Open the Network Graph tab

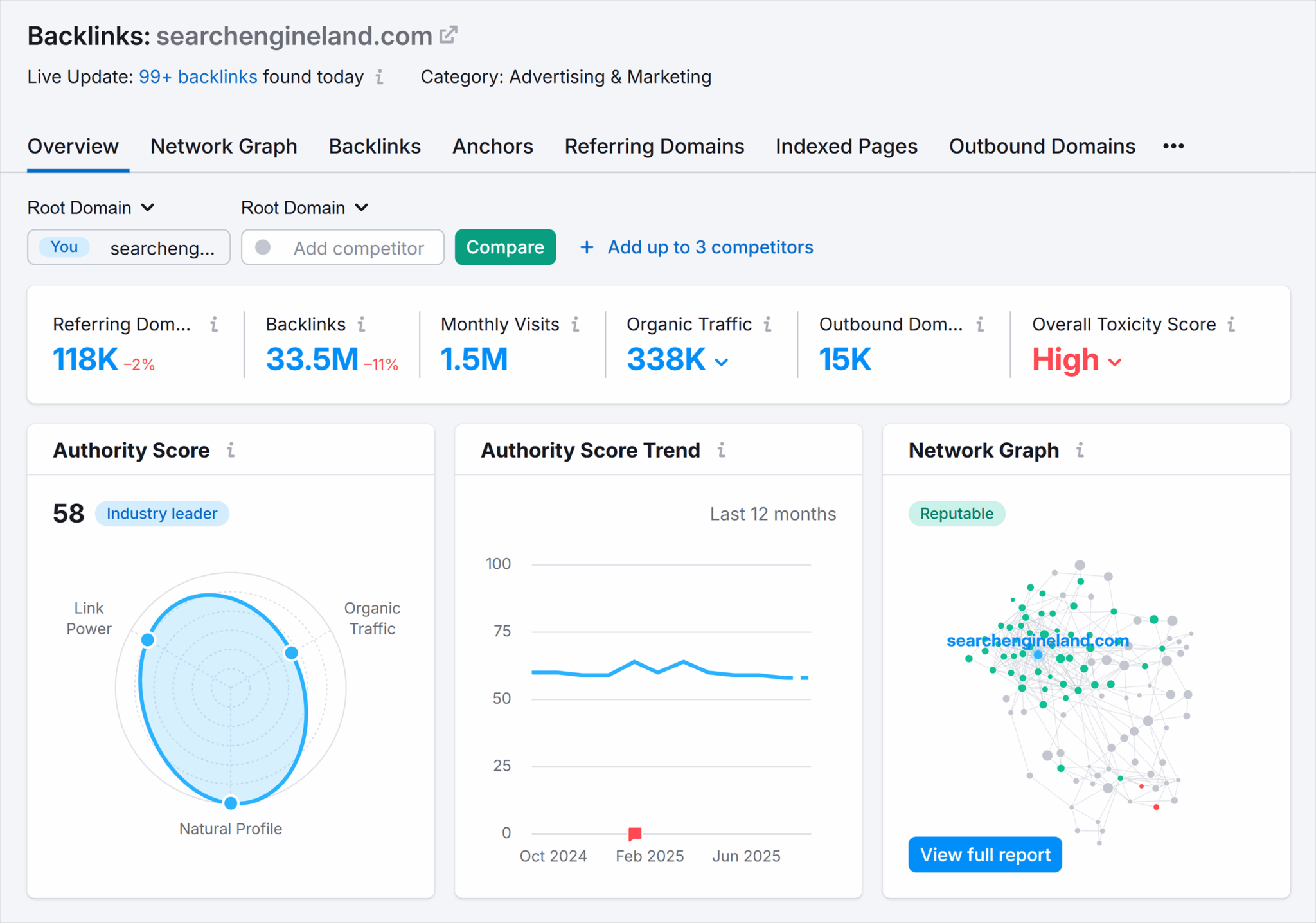[x=224, y=147]
